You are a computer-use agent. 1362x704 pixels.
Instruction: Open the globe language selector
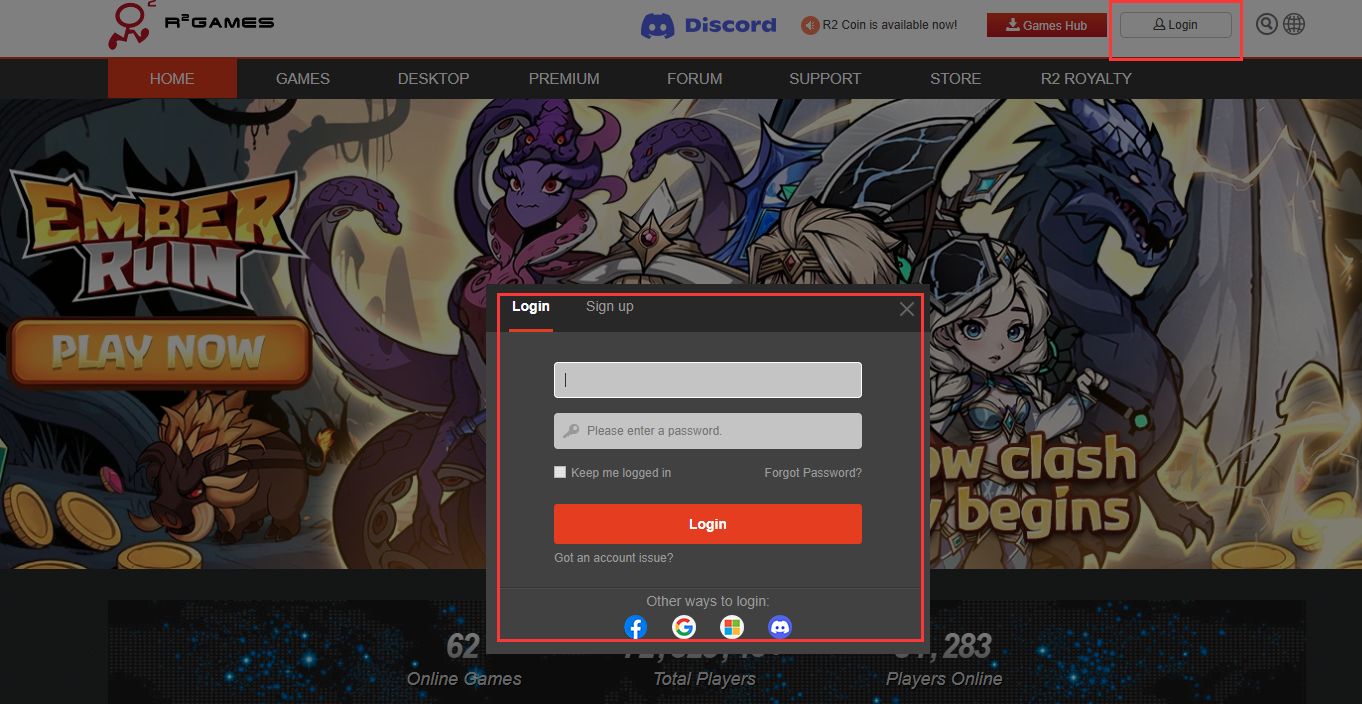pos(1294,25)
